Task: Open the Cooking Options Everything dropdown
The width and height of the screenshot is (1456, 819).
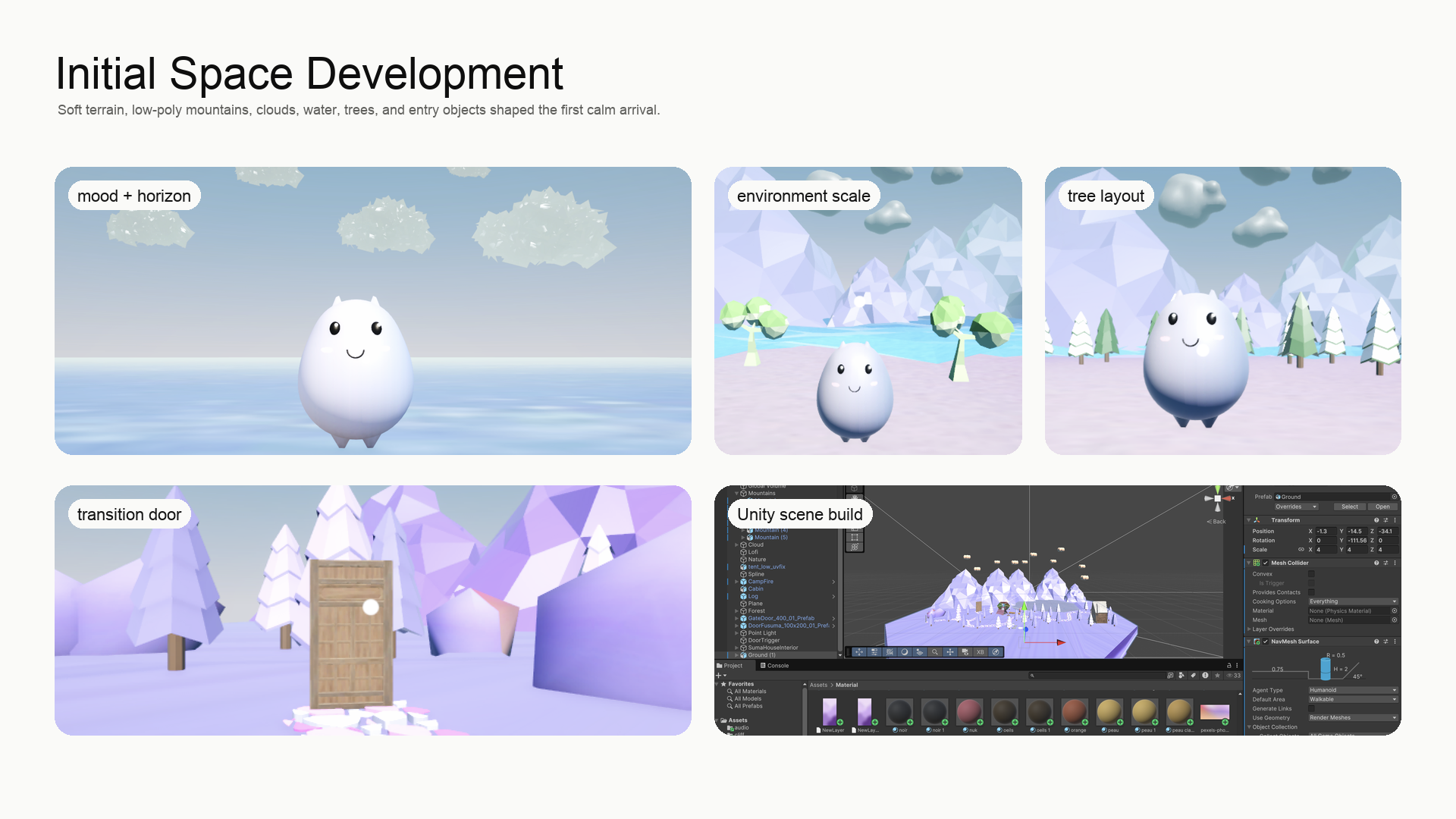Action: (x=1353, y=601)
